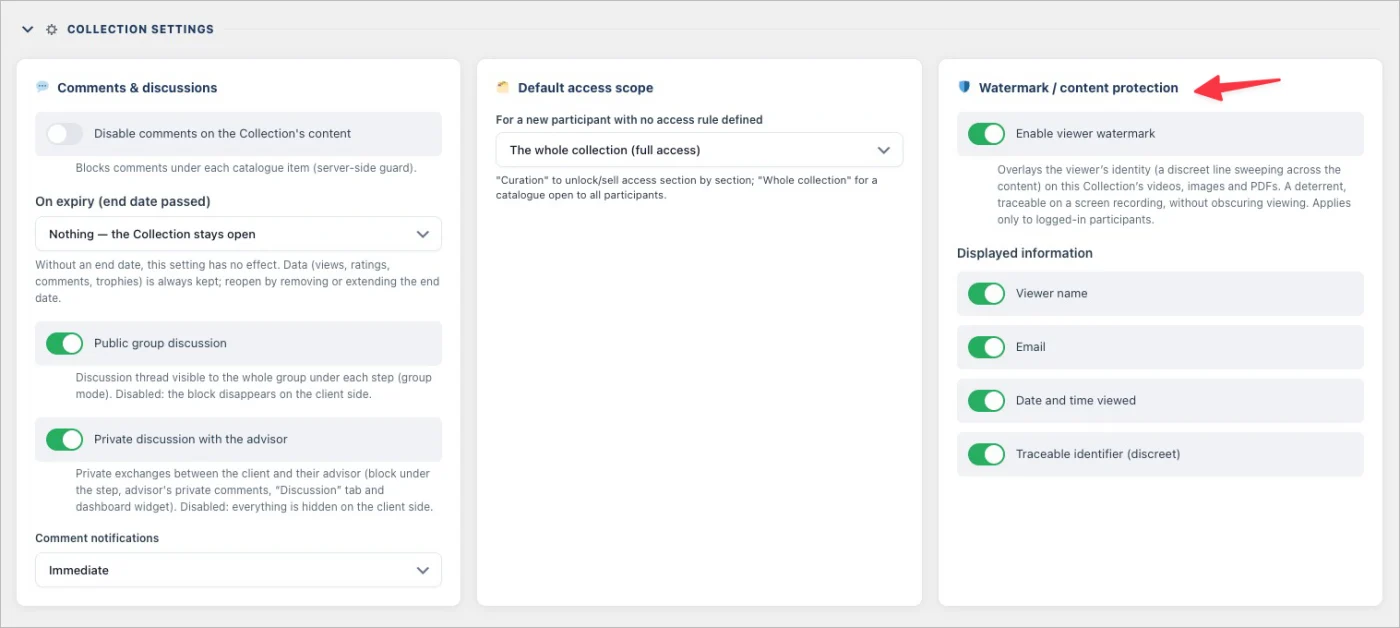Click the 'Discussion thread visible' description
Viewport: 1400px width, 628px height.
(254, 386)
